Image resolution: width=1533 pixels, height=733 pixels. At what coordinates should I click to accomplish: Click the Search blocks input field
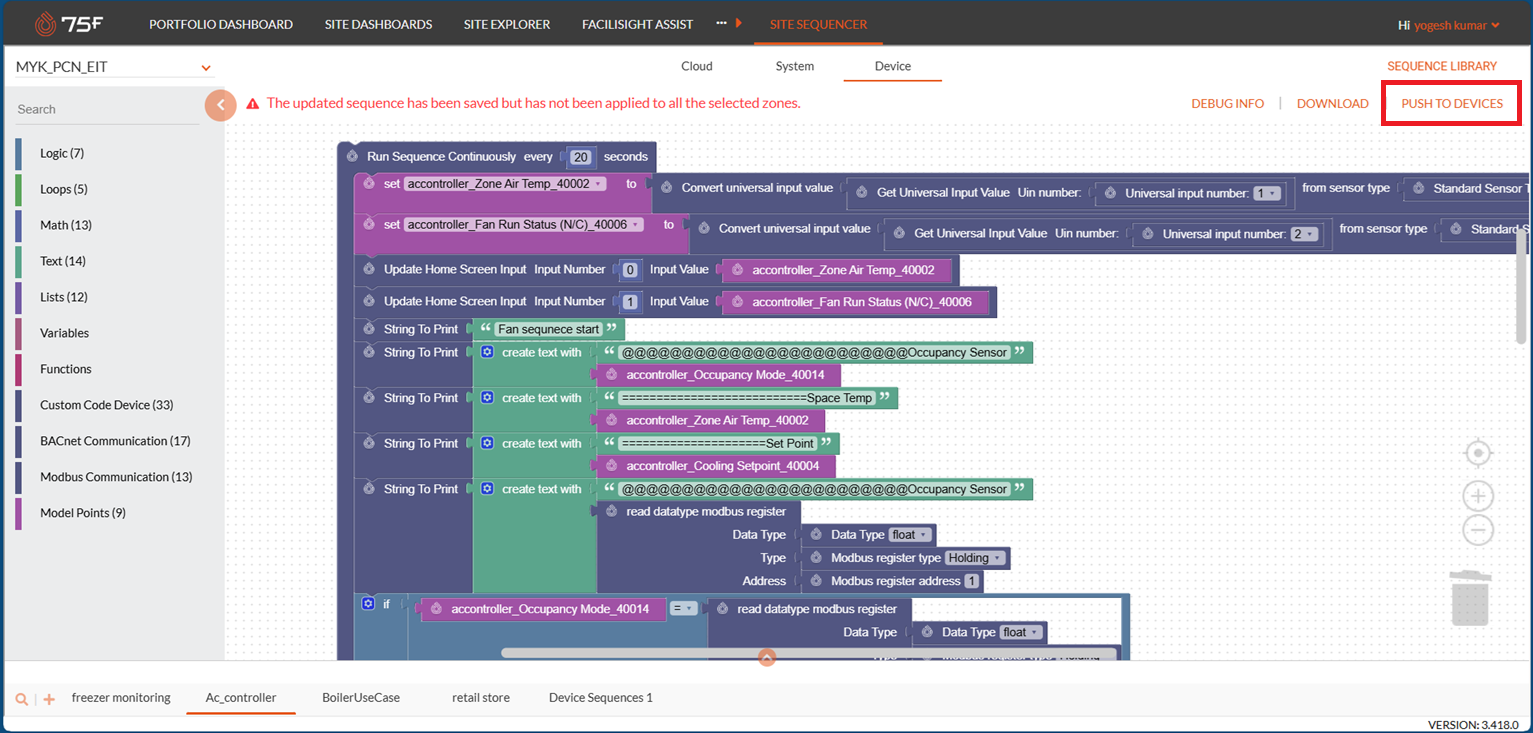pos(108,109)
